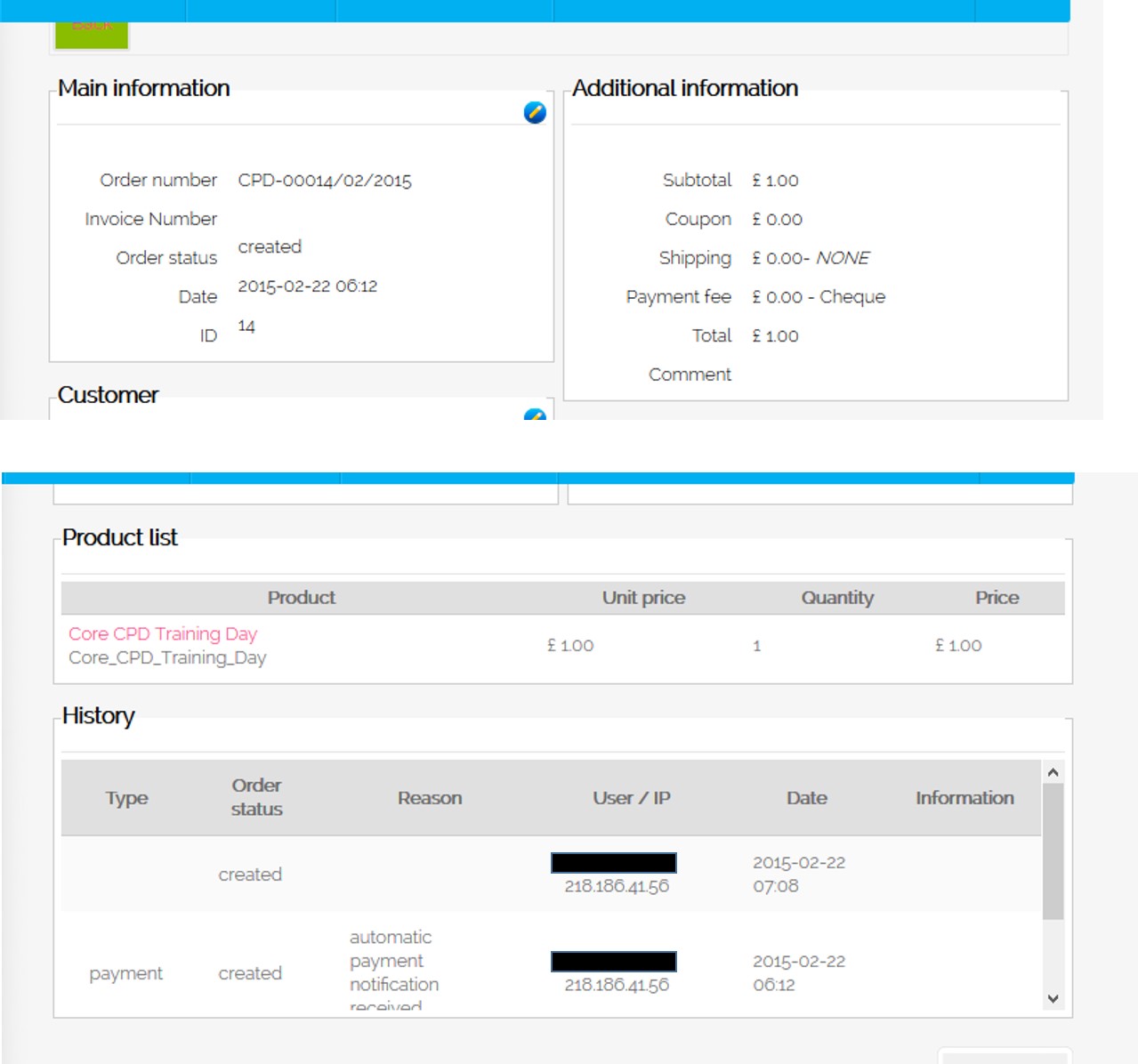1138x1064 pixels.
Task: Click the Unit price column header
Action: (x=643, y=598)
